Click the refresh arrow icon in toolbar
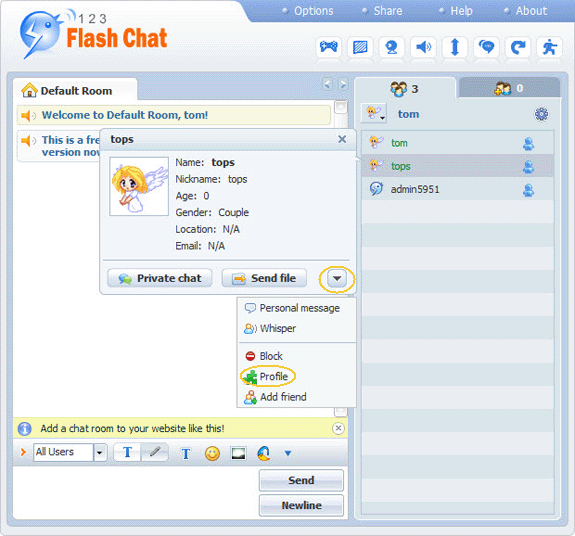 pos(518,47)
